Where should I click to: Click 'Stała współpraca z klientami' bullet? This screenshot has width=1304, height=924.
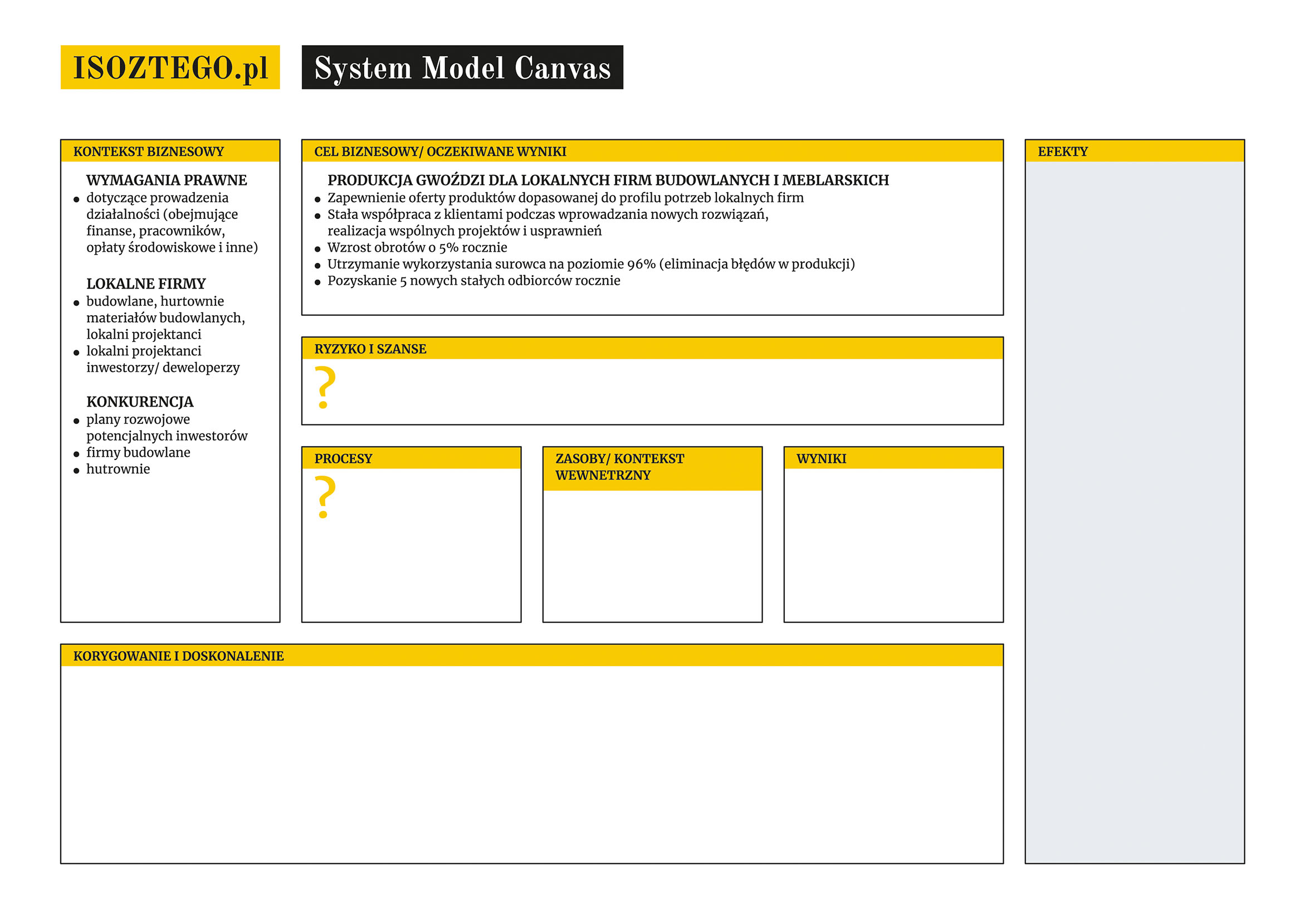548,223
